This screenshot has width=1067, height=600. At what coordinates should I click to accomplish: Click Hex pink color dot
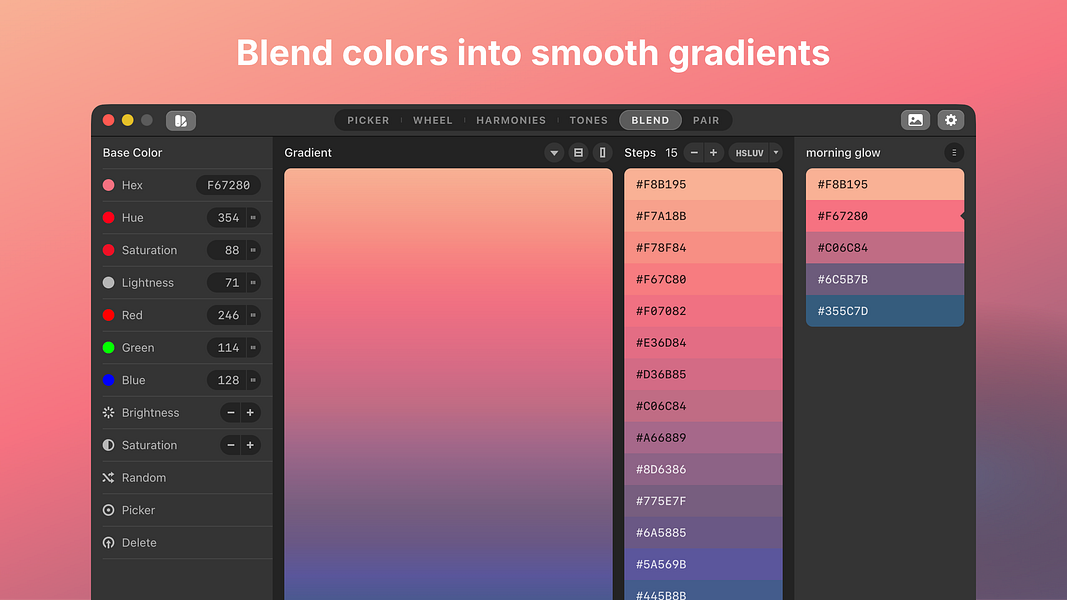click(x=108, y=185)
